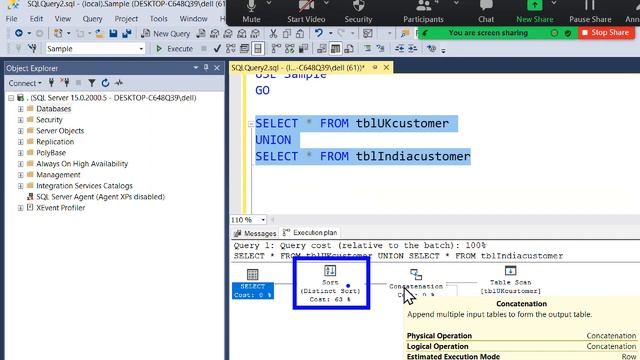Open the Window menu
Image resolution: width=640 pixels, height=360 pixels.
193,19
